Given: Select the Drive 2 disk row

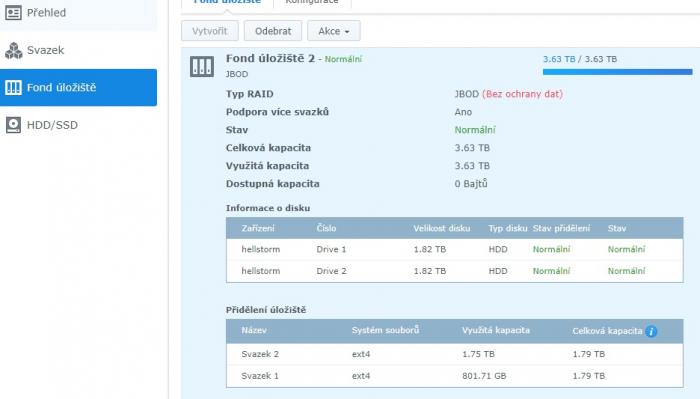Looking at the screenshot, I should point(454,271).
